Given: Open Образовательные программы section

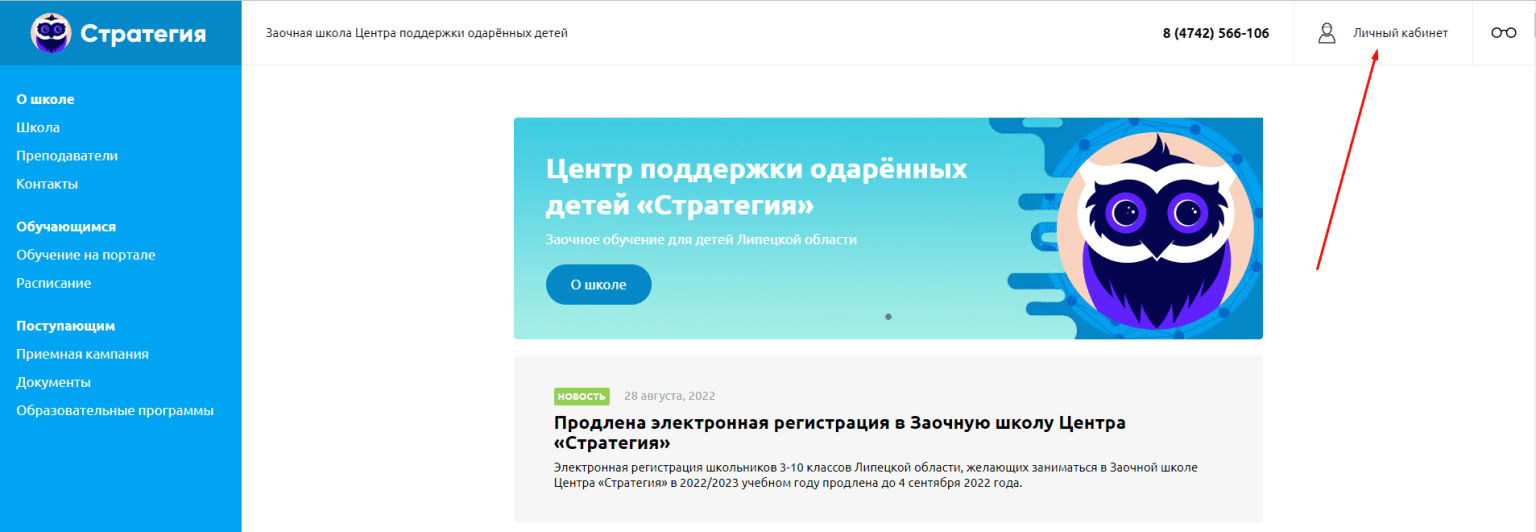Looking at the screenshot, I should point(115,410).
